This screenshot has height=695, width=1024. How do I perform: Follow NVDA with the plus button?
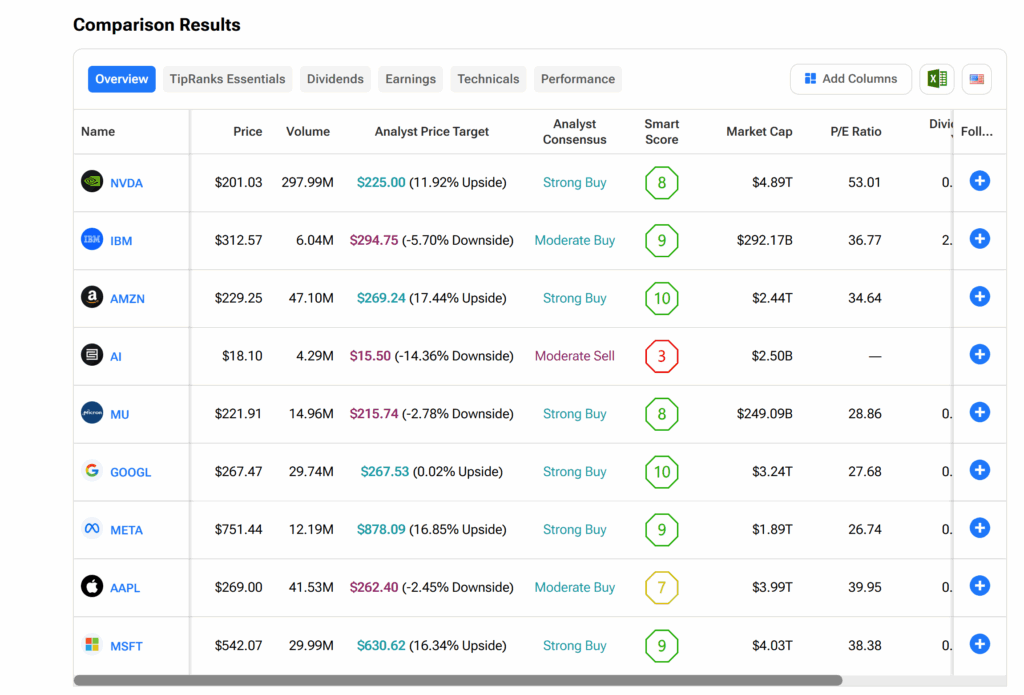pyautogui.click(x=980, y=181)
